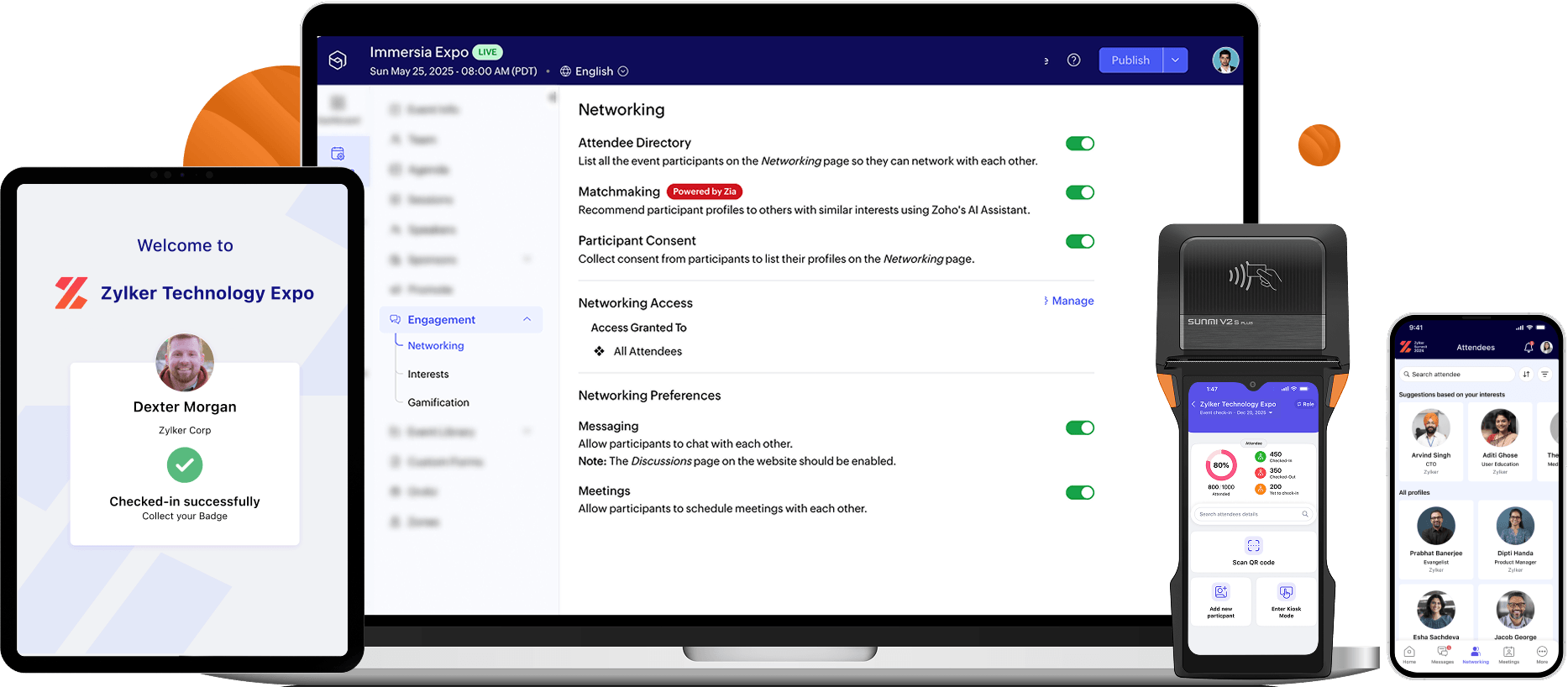Tap Scan QR code on handheld device
The height and width of the screenshot is (687, 1568).
tap(1253, 551)
